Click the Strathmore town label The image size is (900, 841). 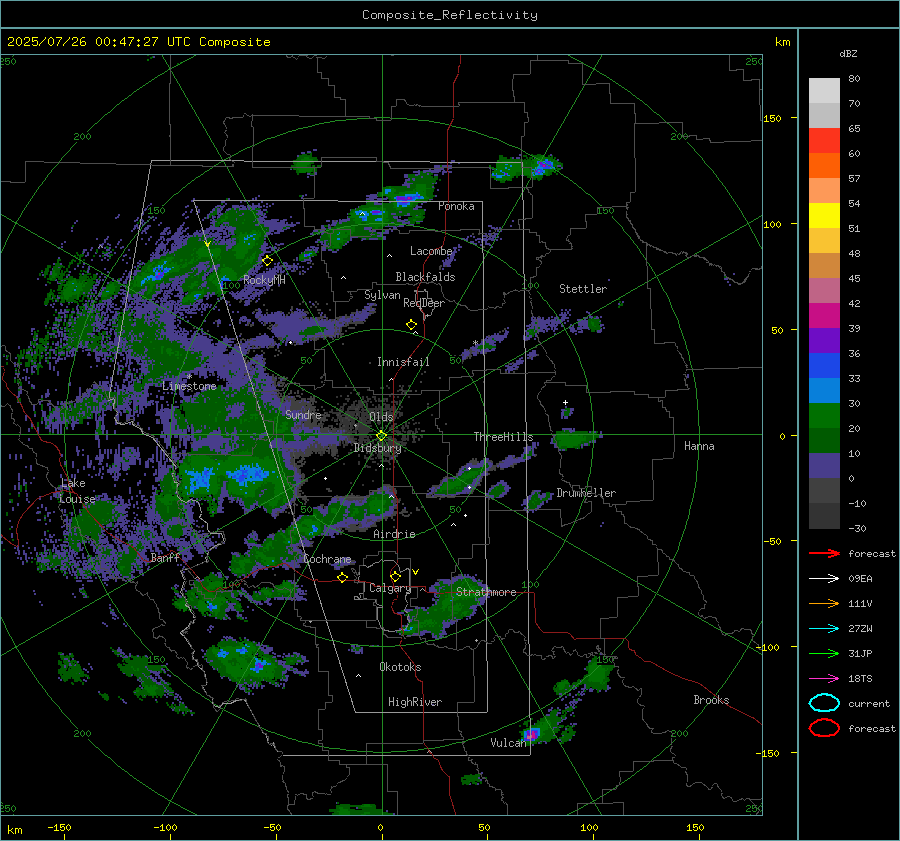[x=486, y=592]
